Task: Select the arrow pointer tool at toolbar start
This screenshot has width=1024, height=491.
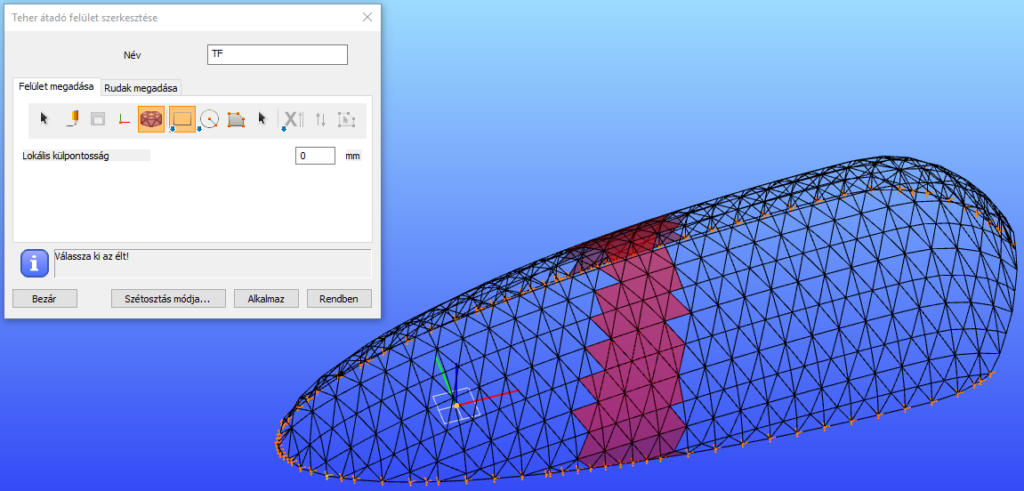Action: (44, 119)
